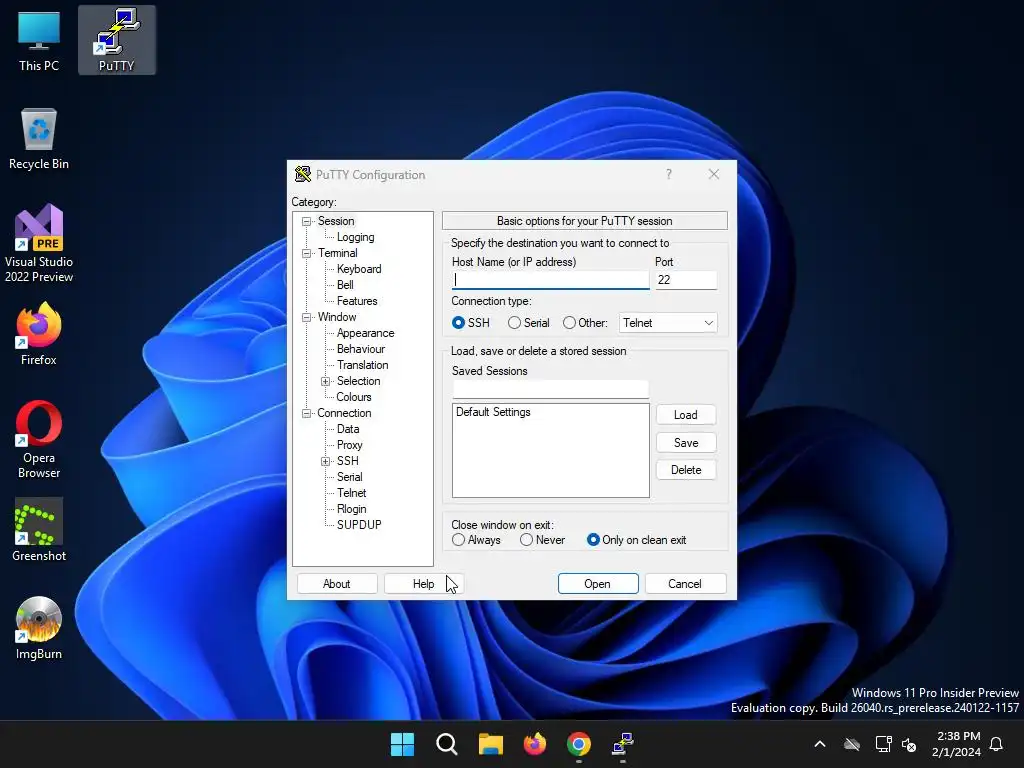The width and height of the screenshot is (1024, 768).
Task: Show hidden system tray icons
Action: click(820, 744)
